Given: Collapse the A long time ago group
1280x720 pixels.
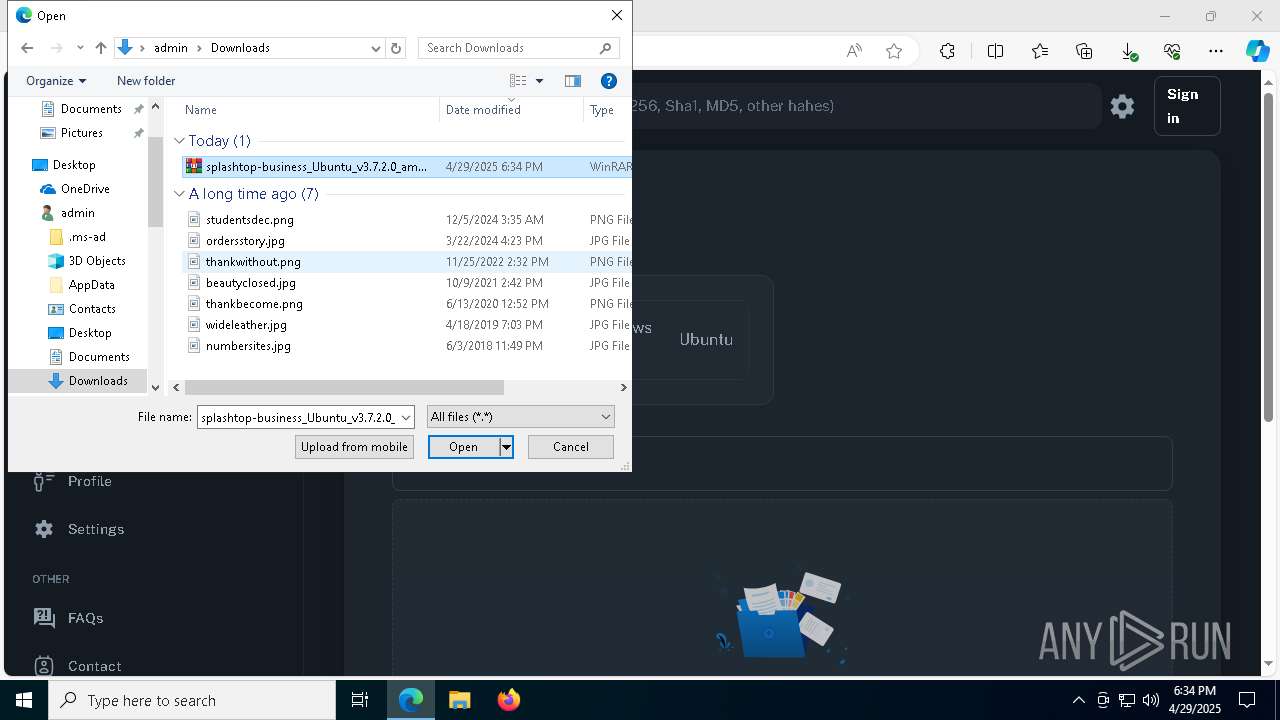Looking at the screenshot, I should [180, 194].
